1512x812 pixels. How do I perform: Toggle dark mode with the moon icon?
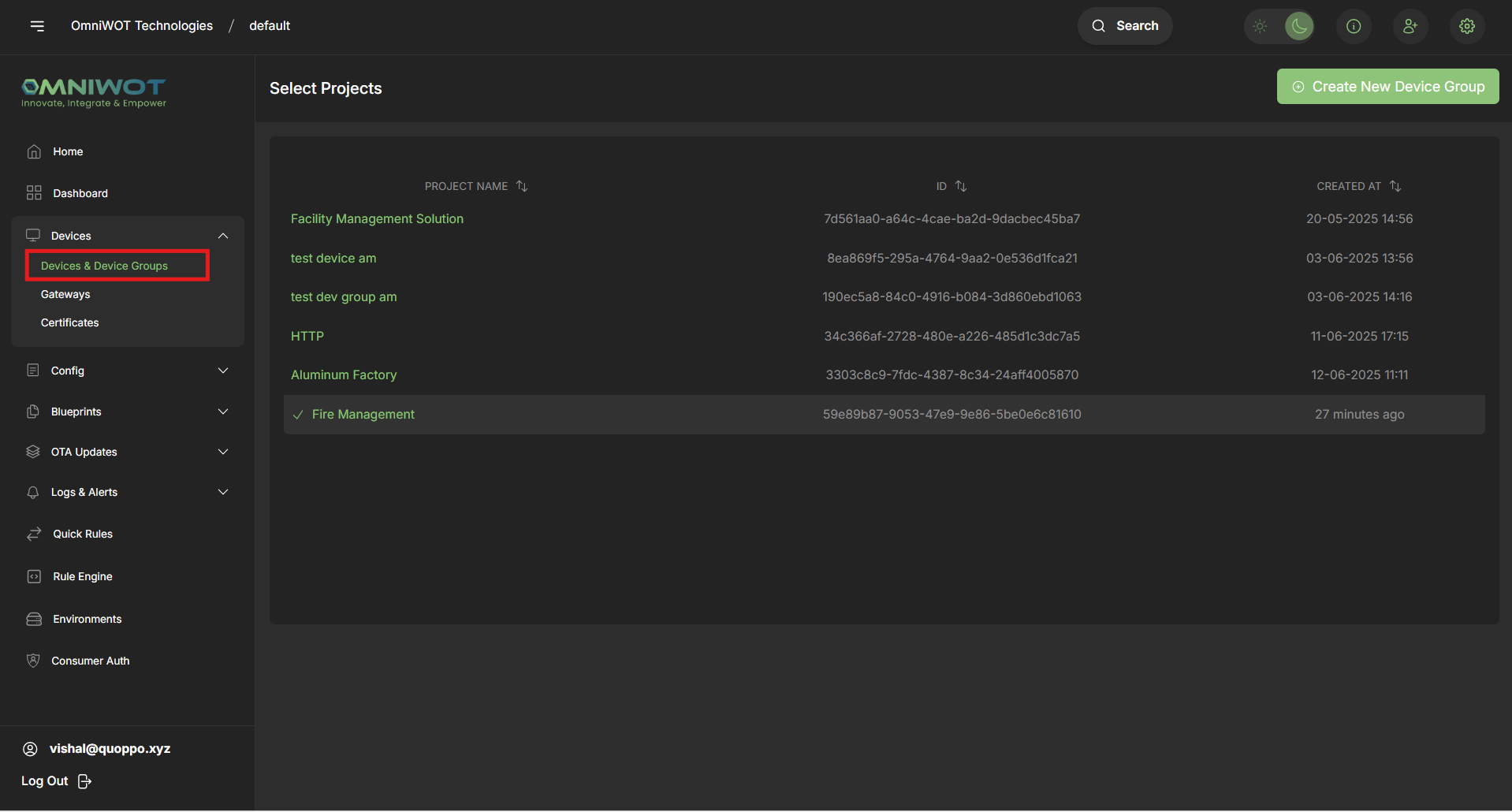pyautogui.click(x=1298, y=26)
